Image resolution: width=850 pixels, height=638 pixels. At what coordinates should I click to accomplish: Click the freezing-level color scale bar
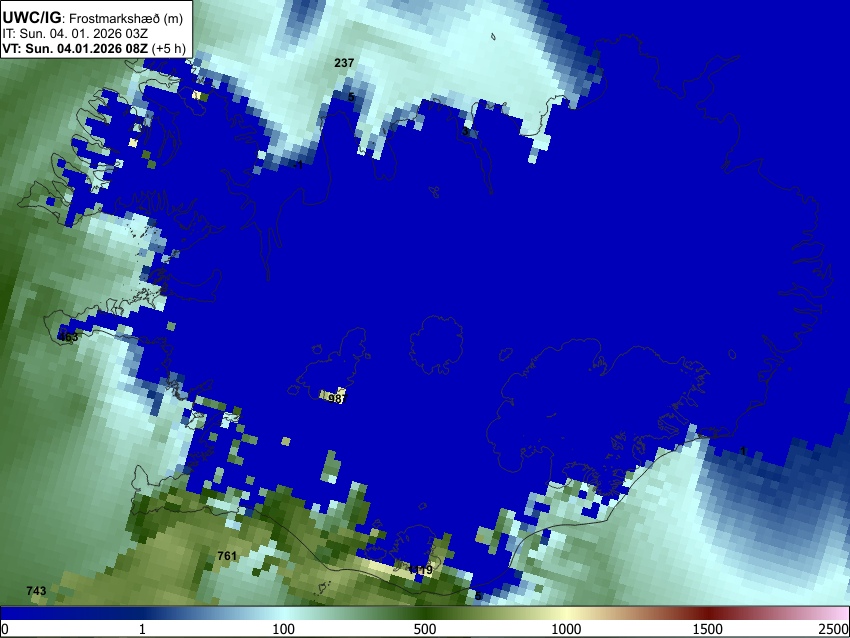click(x=425, y=613)
